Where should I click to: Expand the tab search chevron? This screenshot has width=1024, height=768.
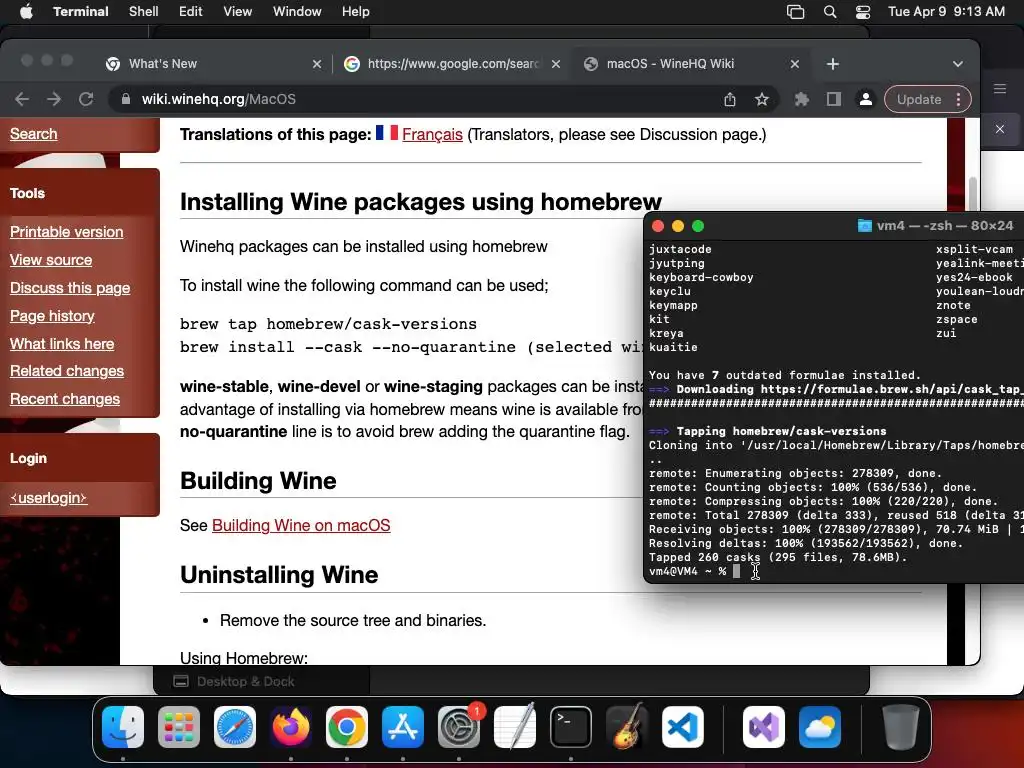pyautogui.click(x=957, y=64)
